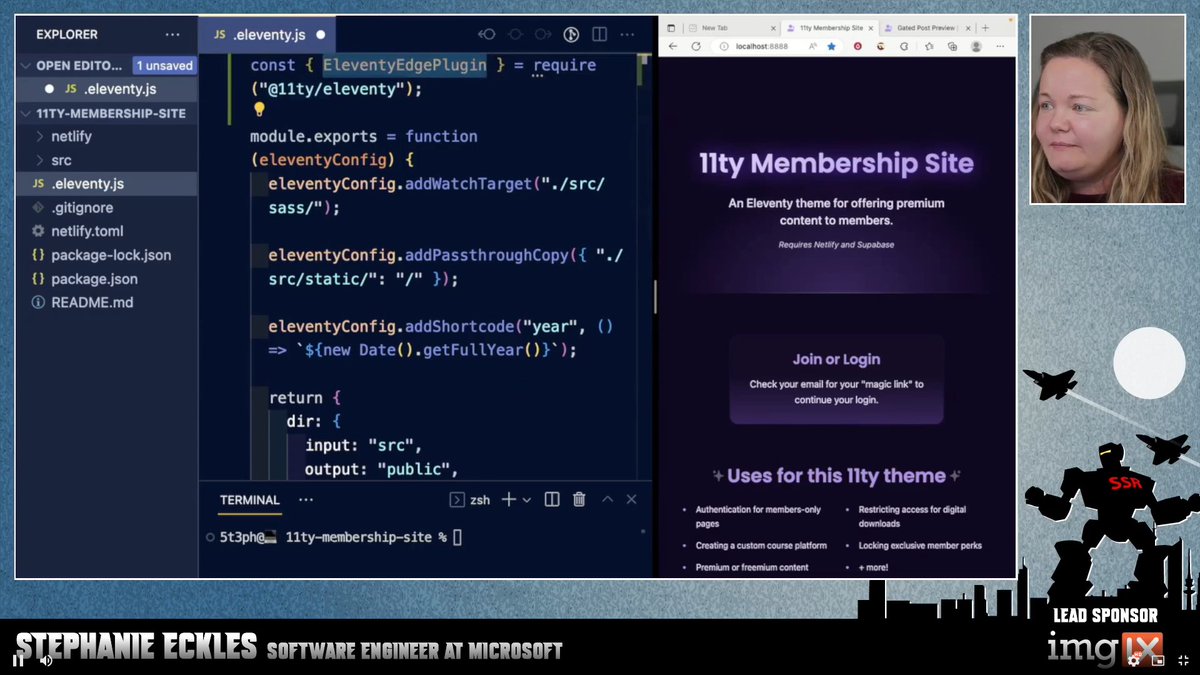Kill terminal with trash icon
The height and width of the screenshot is (675, 1200).
point(579,499)
